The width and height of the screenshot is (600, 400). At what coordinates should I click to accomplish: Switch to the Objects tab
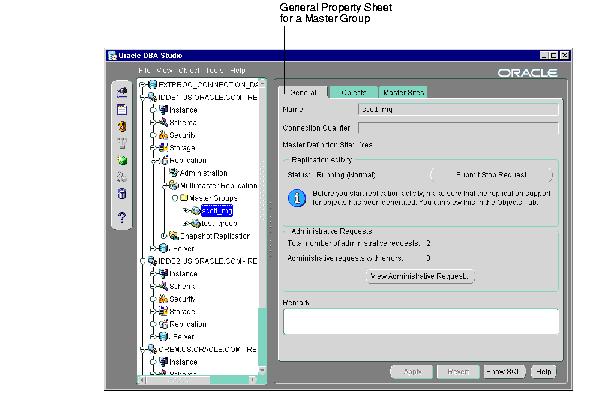click(x=352, y=92)
